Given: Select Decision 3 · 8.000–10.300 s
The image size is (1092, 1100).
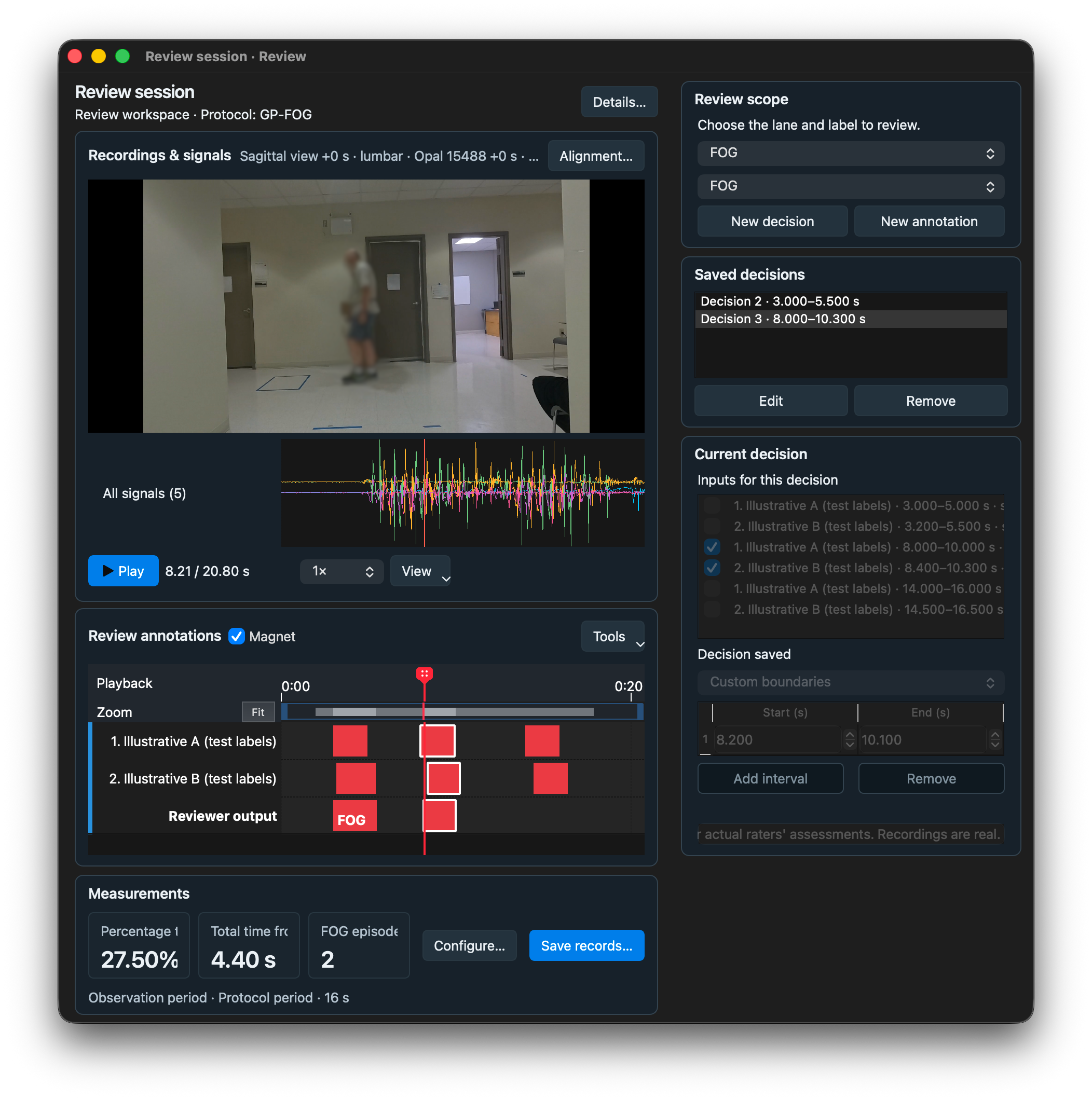Looking at the screenshot, I should tap(850, 319).
